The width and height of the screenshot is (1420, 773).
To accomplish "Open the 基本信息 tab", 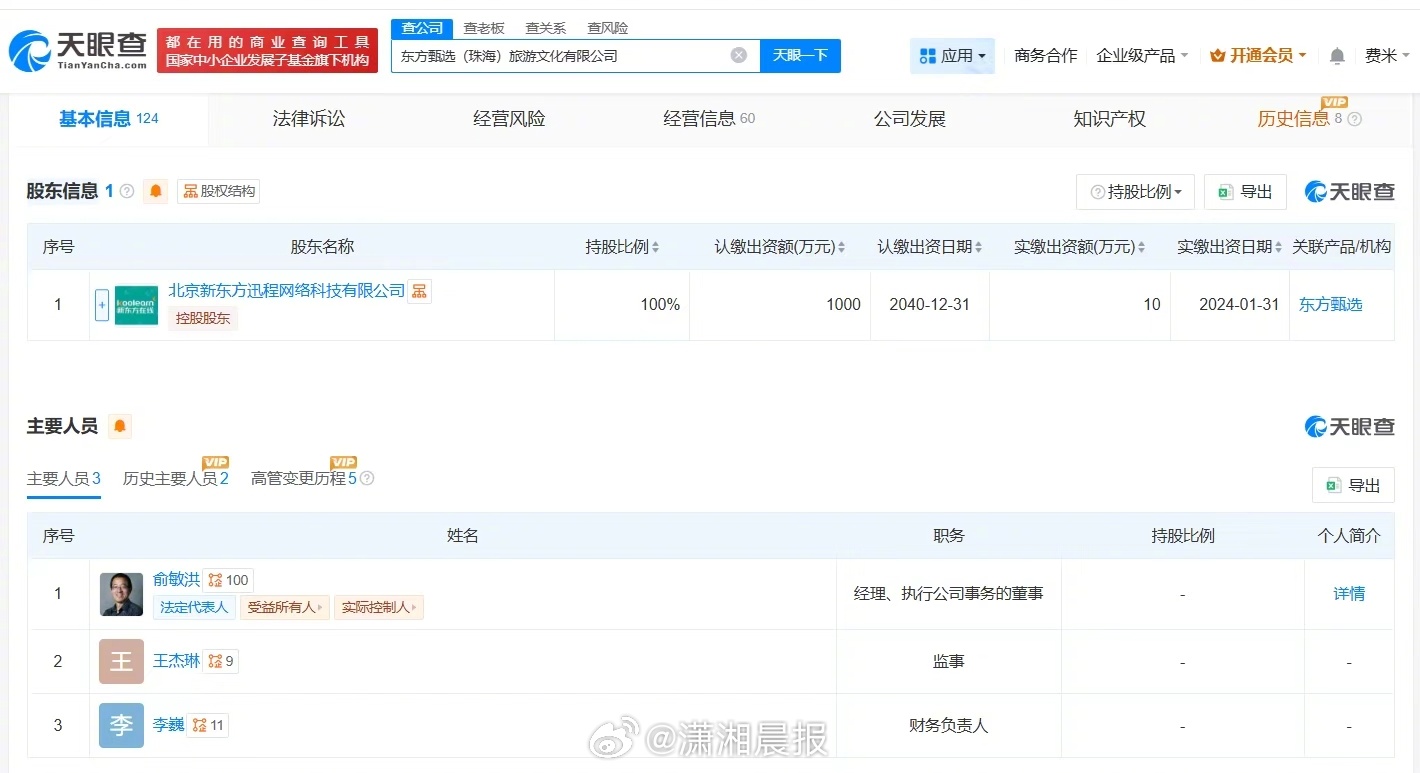I will pyautogui.click(x=109, y=120).
